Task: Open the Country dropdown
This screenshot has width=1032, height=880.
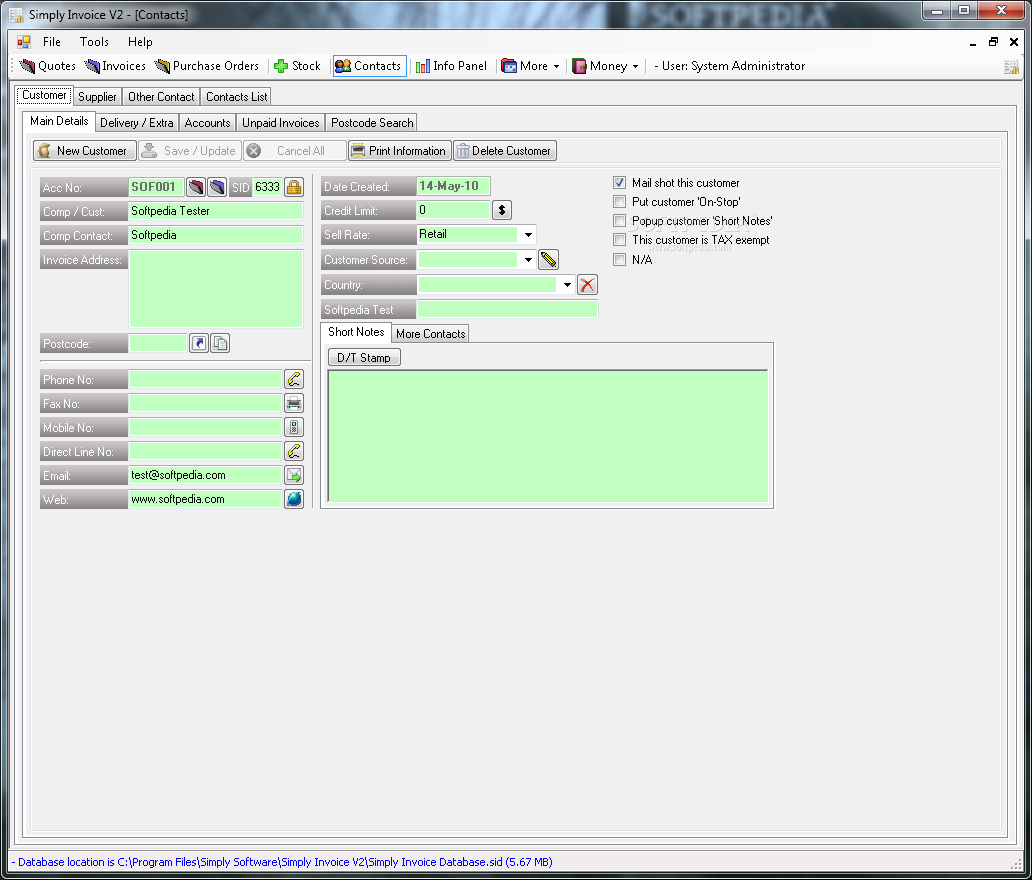Action: tap(567, 284)
